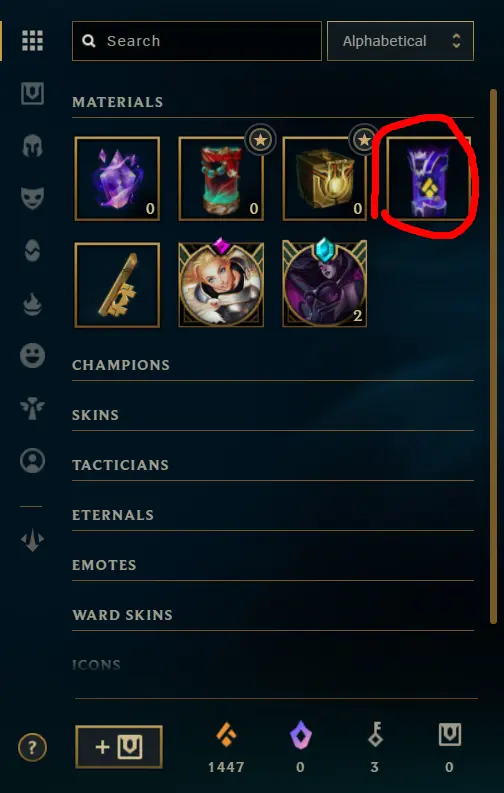504x793 pixels.
Task: Open the Alphabetical sort dropdown
Action: click(x=400, y=41)
